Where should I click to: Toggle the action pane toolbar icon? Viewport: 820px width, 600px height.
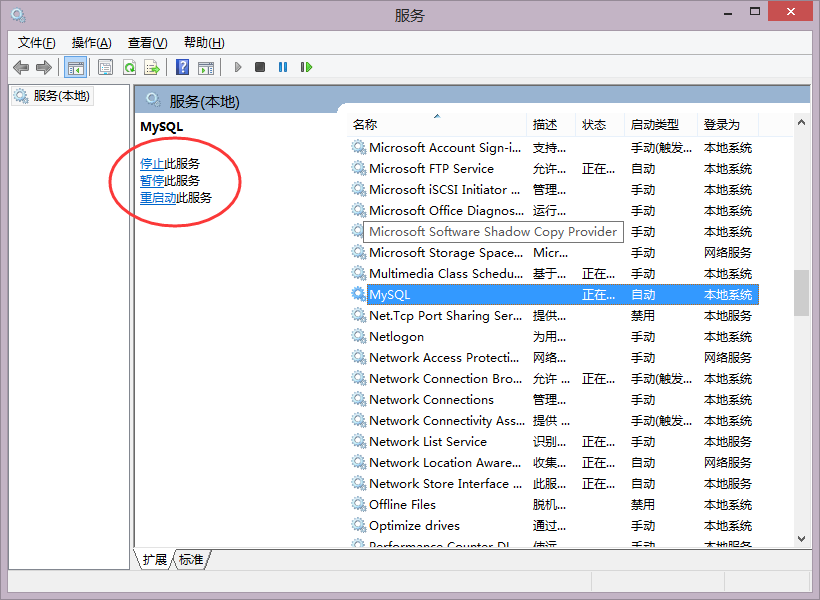[206, 67]
